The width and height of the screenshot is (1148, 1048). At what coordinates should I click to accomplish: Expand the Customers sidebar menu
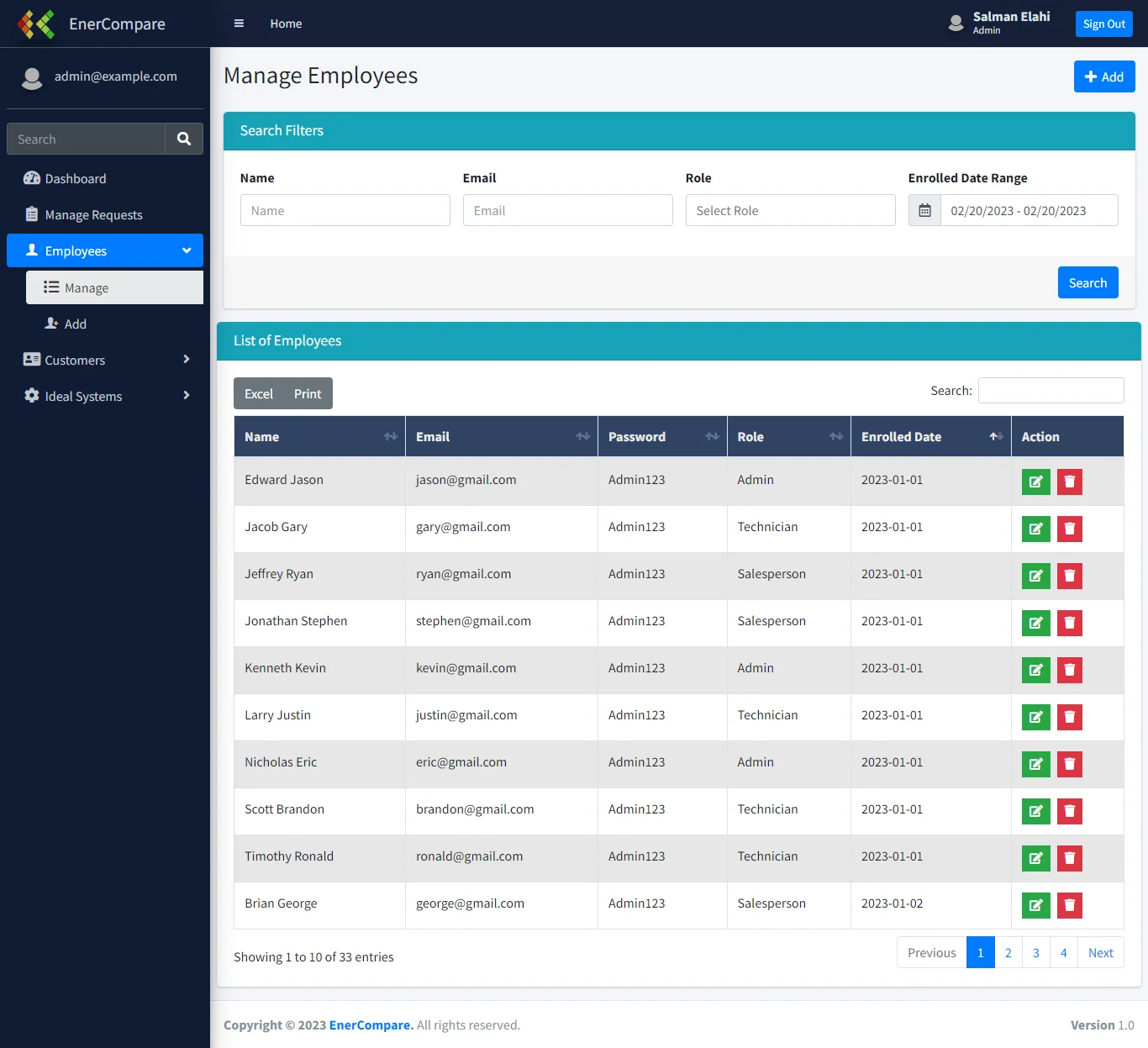tap(105, 360)
